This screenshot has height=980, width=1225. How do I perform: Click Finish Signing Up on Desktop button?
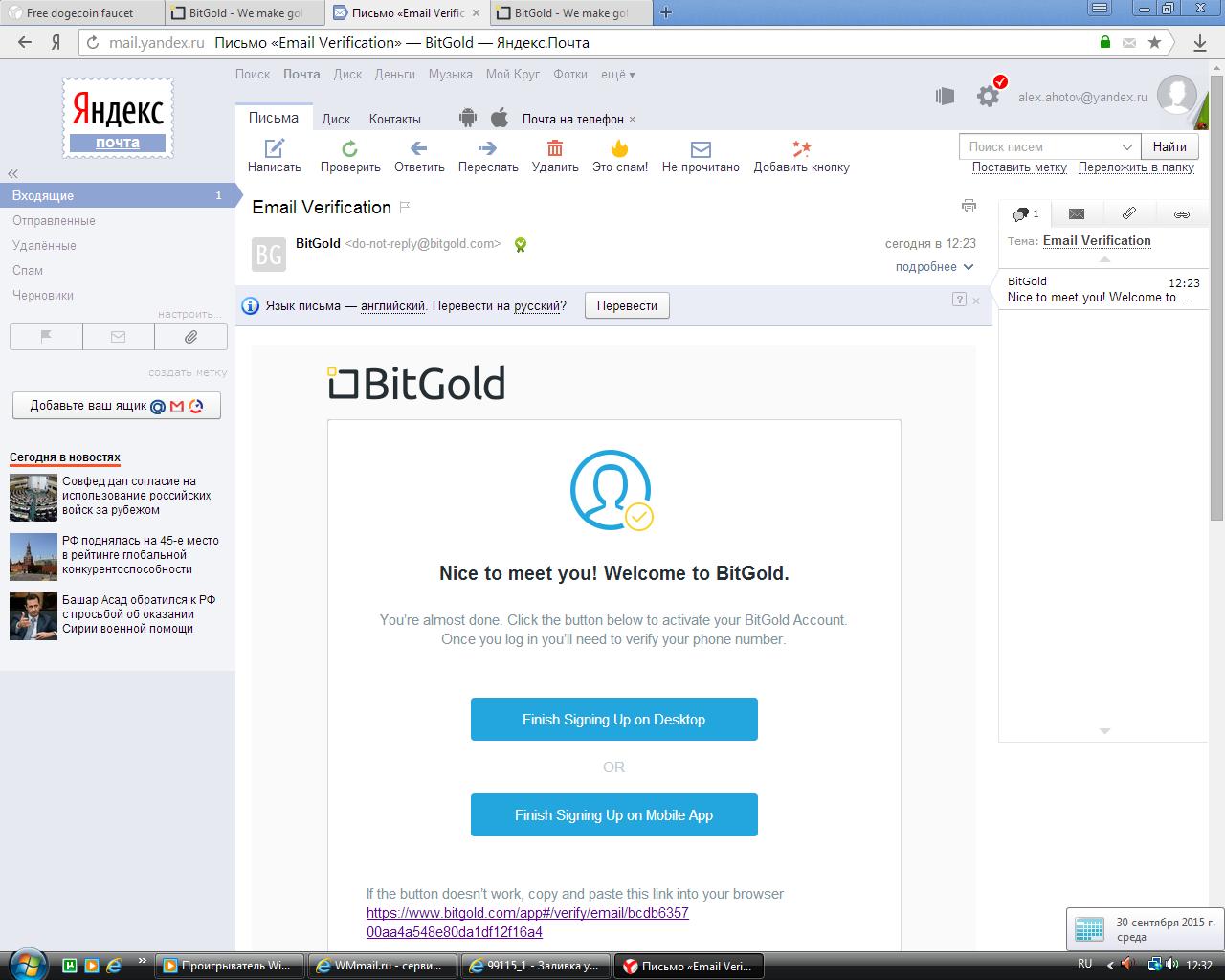[x=613, y=719]
